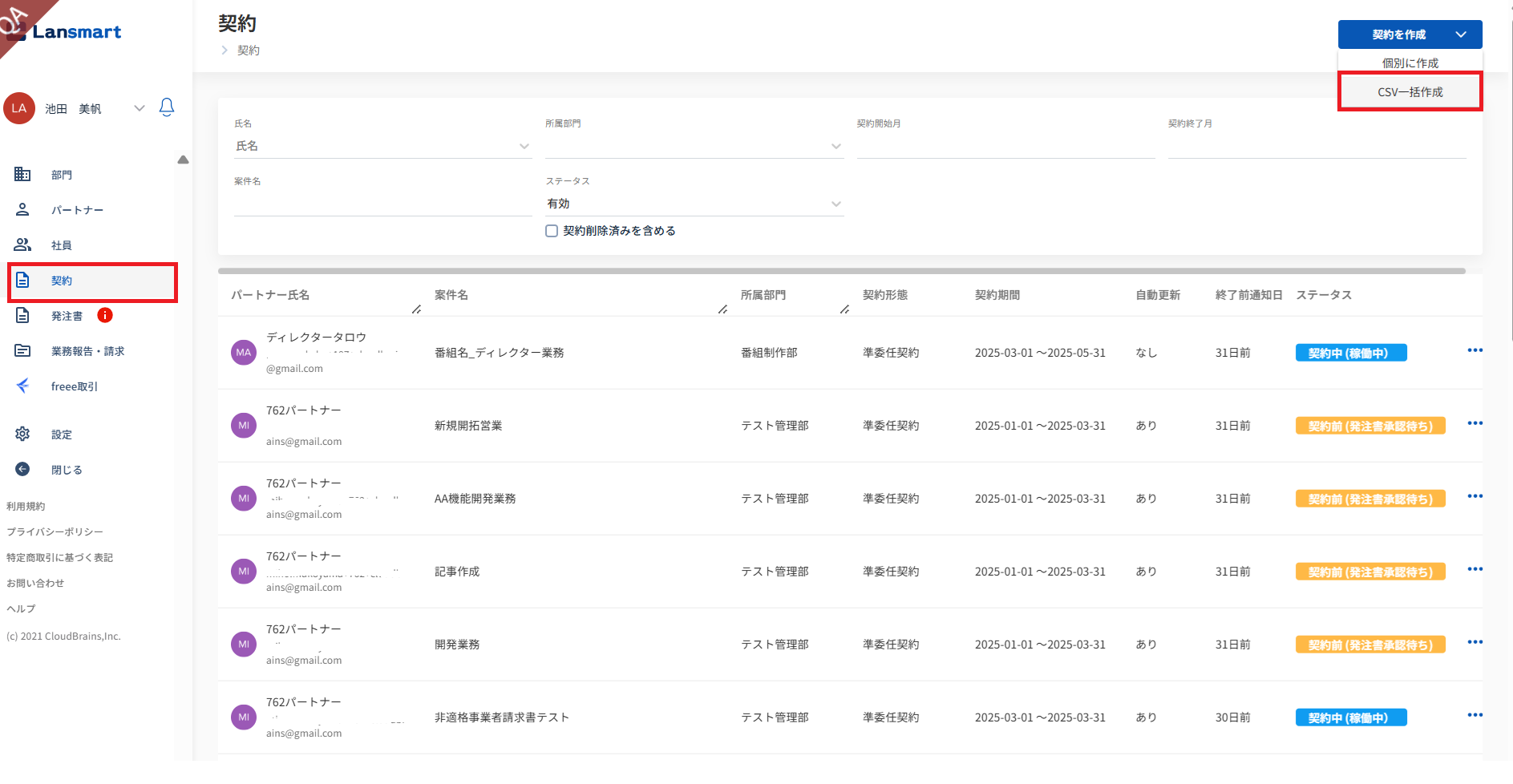
Task: Open the パートナー person icon in sidebar
Action: click(x=22, y=210)
